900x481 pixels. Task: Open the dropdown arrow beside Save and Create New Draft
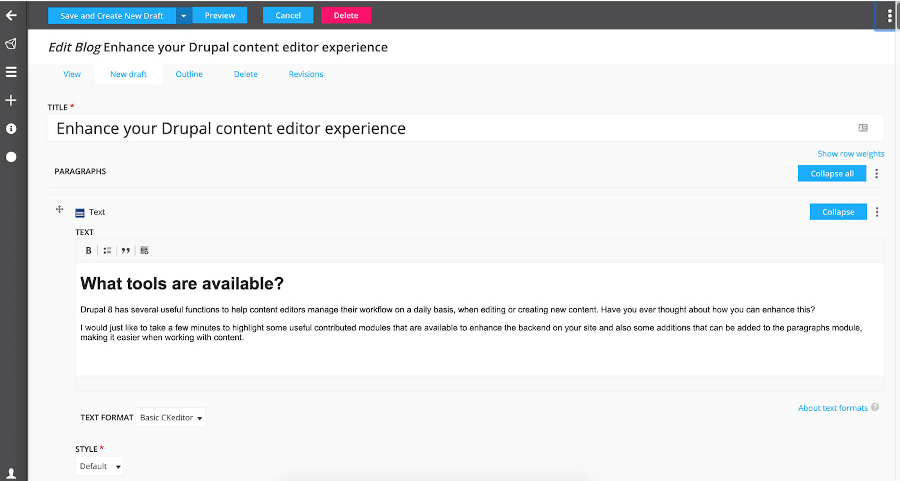pyautogui.click(x=184, y=16)
